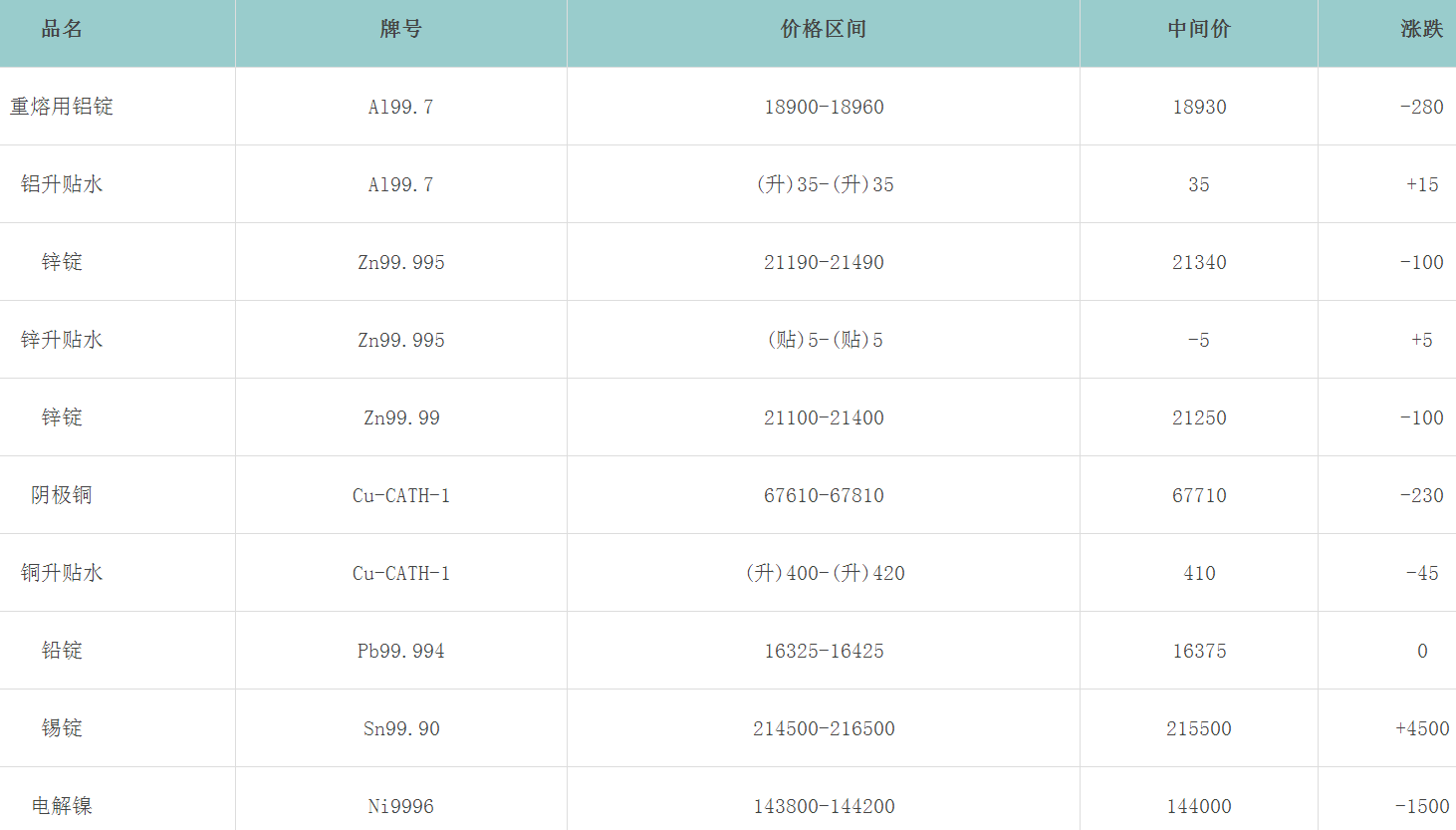Click price range 18900-18960
The width and height of the screenshot is (1456, 830).
(x=824, y=107)
